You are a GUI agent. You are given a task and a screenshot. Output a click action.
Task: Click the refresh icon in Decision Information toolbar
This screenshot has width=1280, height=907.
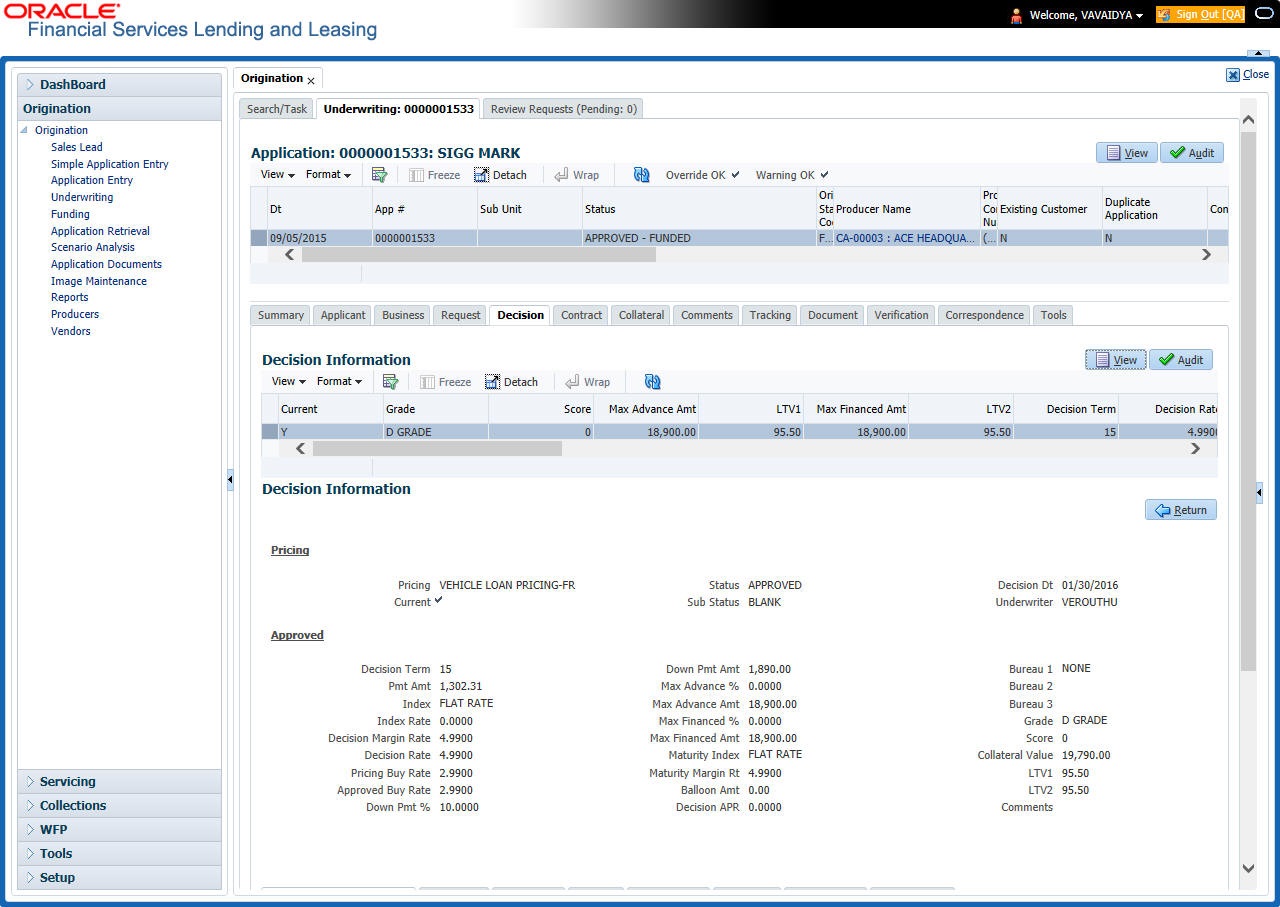pyautogui.click(x=653, y=382)
